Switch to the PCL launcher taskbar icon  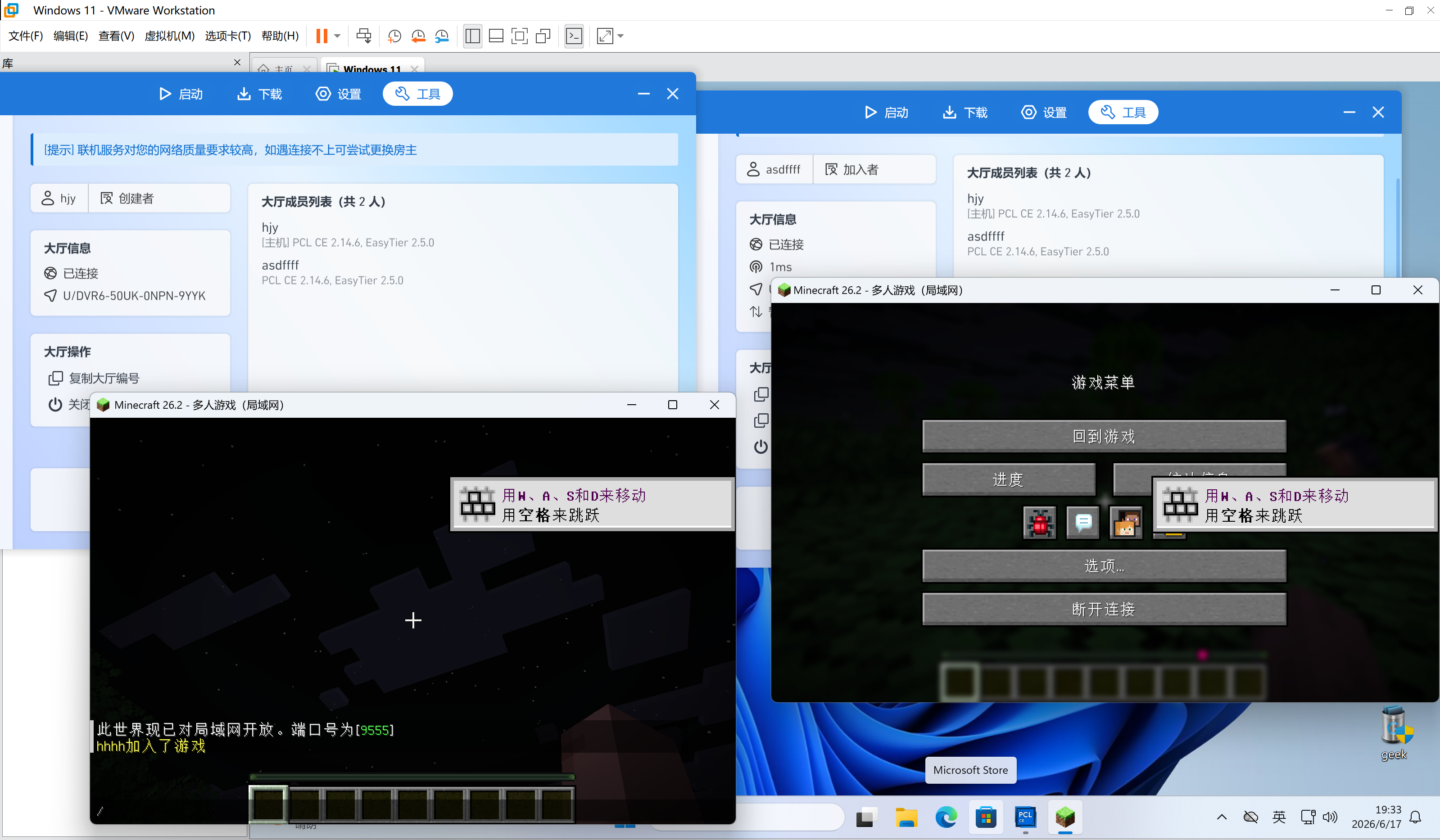[x=1025, y=817]
